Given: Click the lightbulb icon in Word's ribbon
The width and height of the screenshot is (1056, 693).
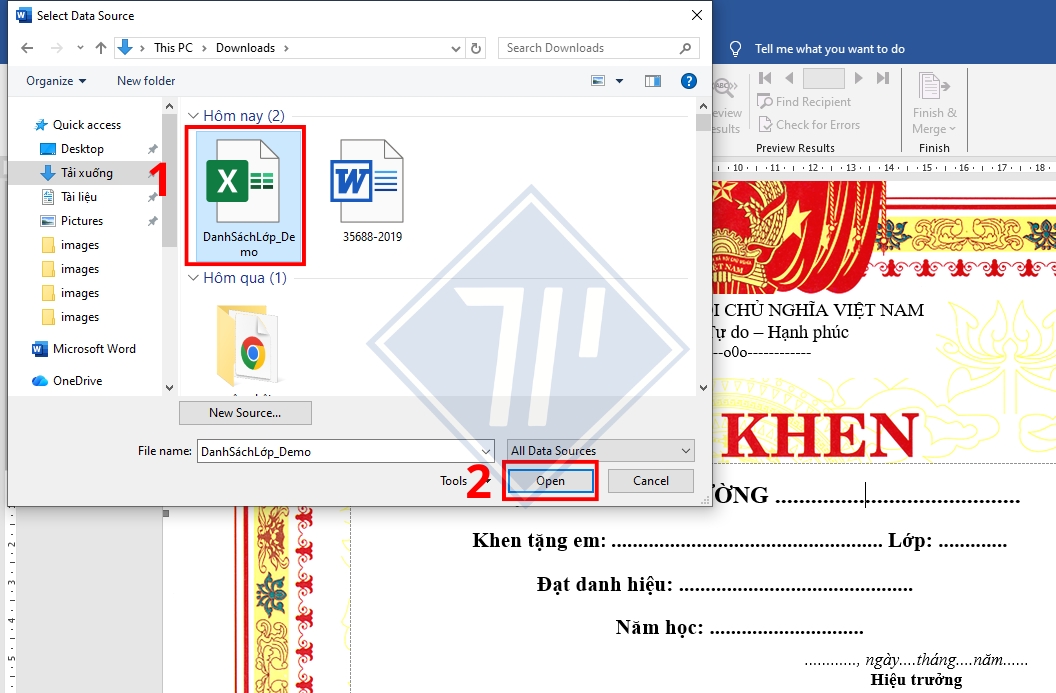Looking at the screenshot, I should pyautogui.click(x=735, y=48).
